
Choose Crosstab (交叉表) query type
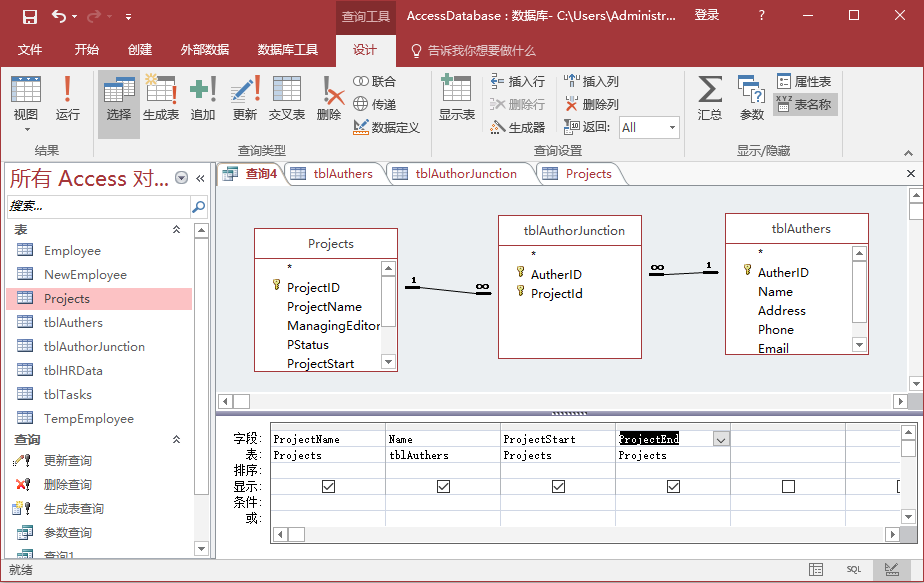[286, 98]
